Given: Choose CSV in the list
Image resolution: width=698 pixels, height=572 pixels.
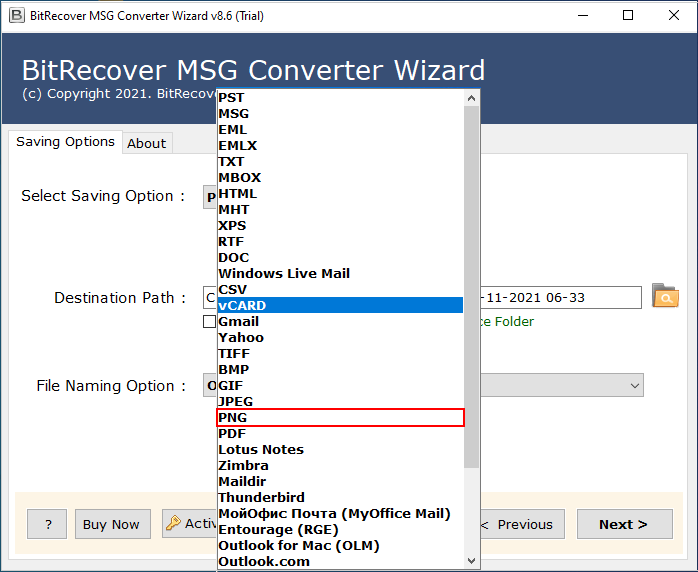Looking at the screenshot, I should click(340, 289).
